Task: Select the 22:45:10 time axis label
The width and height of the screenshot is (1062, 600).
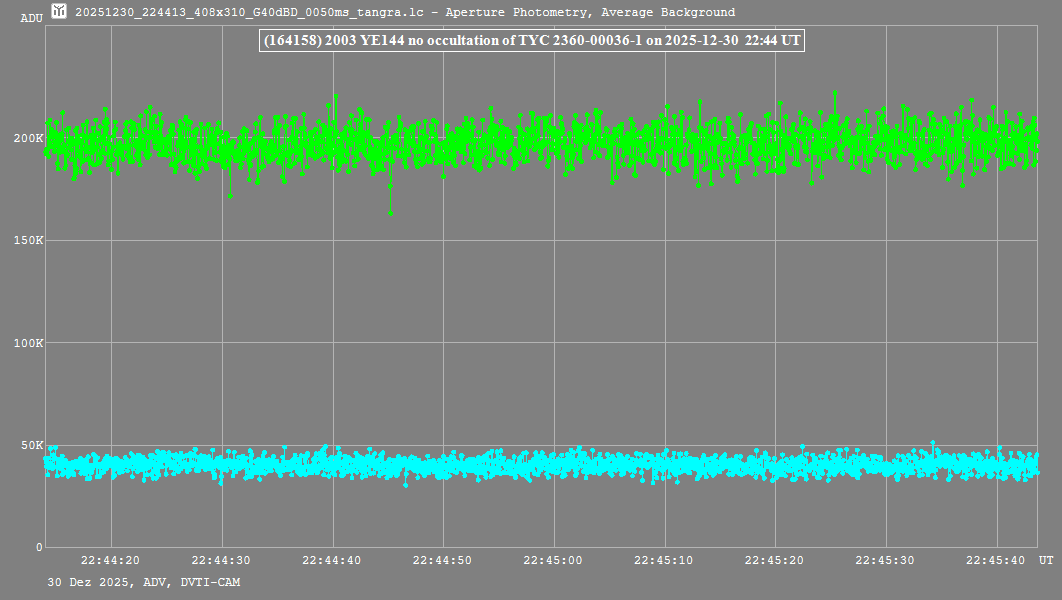Action: pos(665,561)
